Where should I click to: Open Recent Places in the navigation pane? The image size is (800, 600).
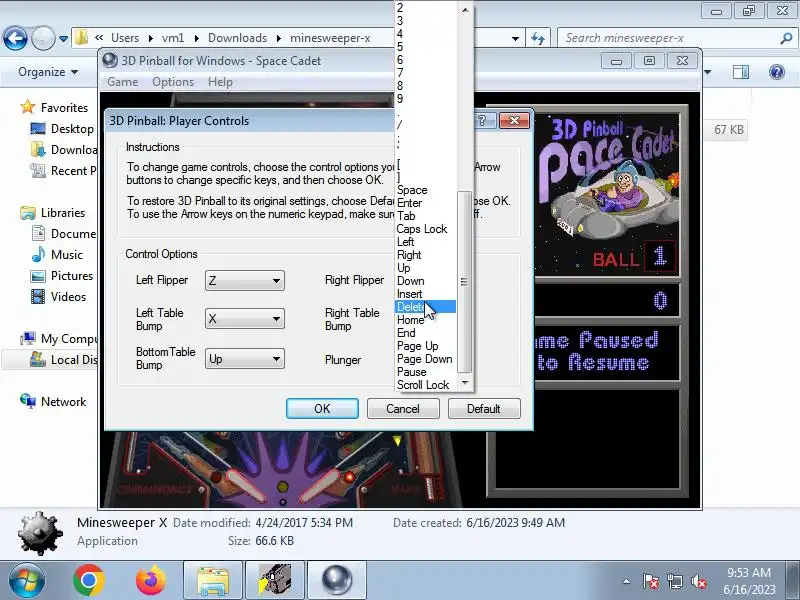click(63, 170)
